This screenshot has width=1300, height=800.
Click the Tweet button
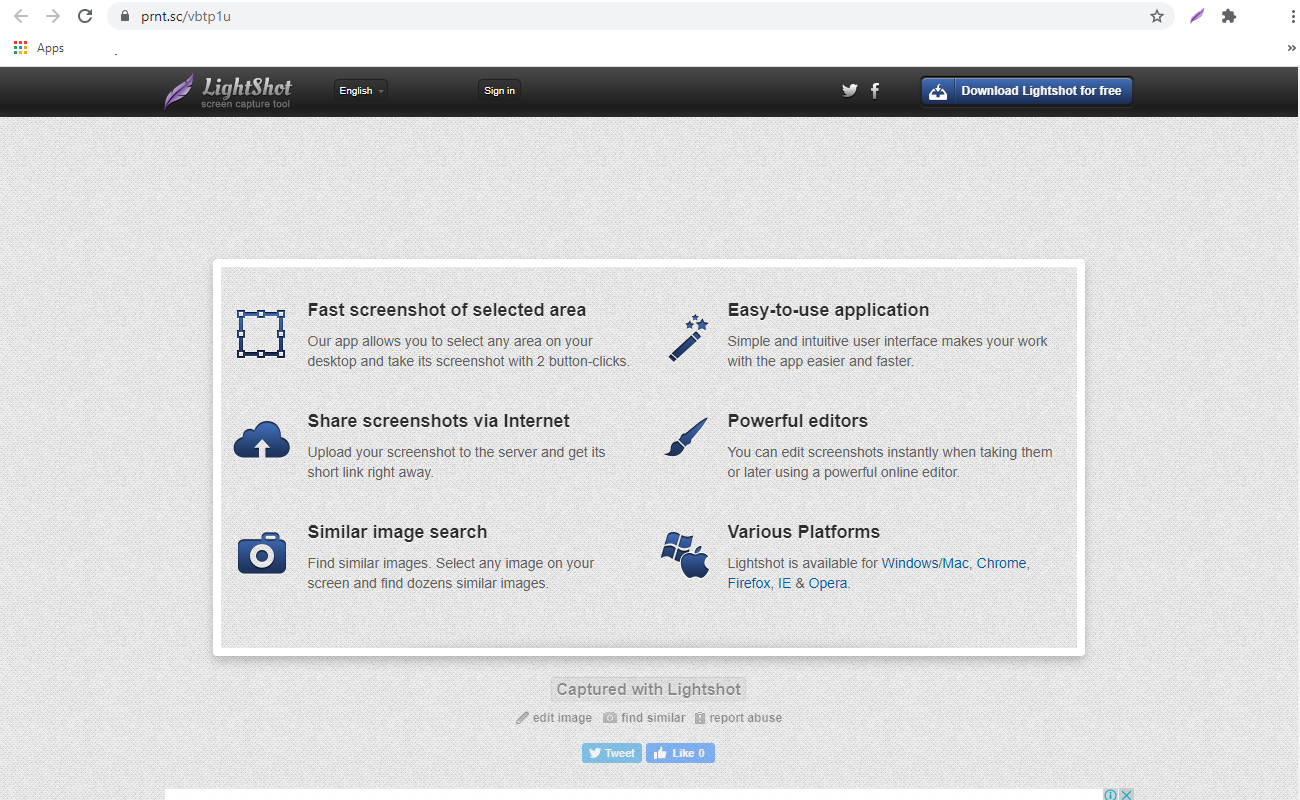[612, 753]
